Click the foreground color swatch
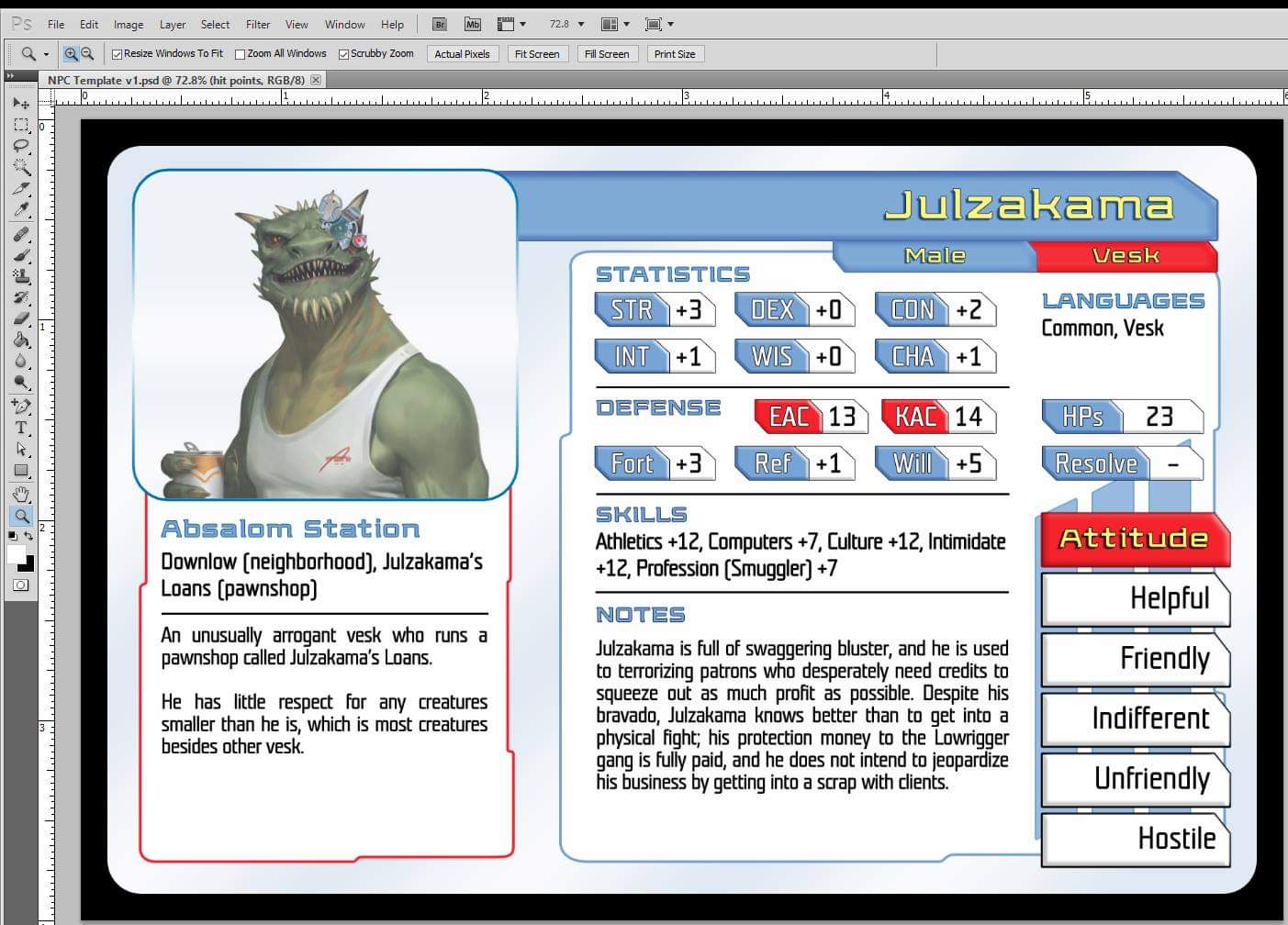 coord(16,554)
